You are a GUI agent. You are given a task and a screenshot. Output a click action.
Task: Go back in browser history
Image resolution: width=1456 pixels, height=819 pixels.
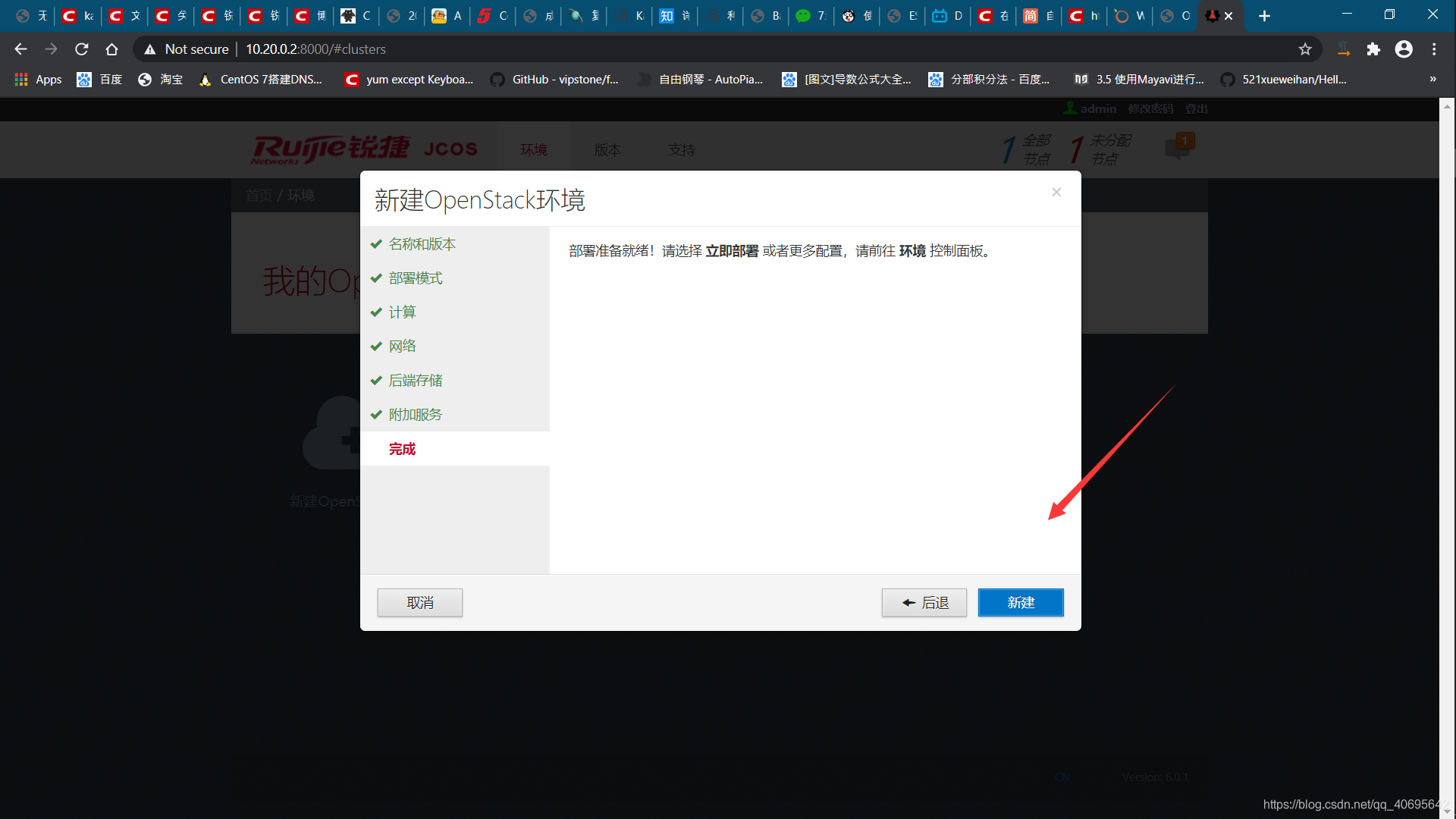click(20, 49)
